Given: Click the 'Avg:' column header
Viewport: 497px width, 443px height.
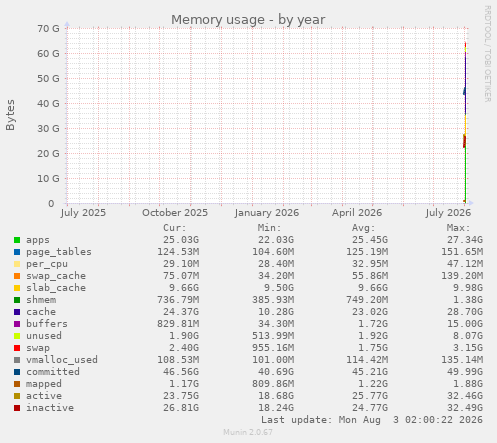Looking at the screenshot, I should click(x=364, y=228).
